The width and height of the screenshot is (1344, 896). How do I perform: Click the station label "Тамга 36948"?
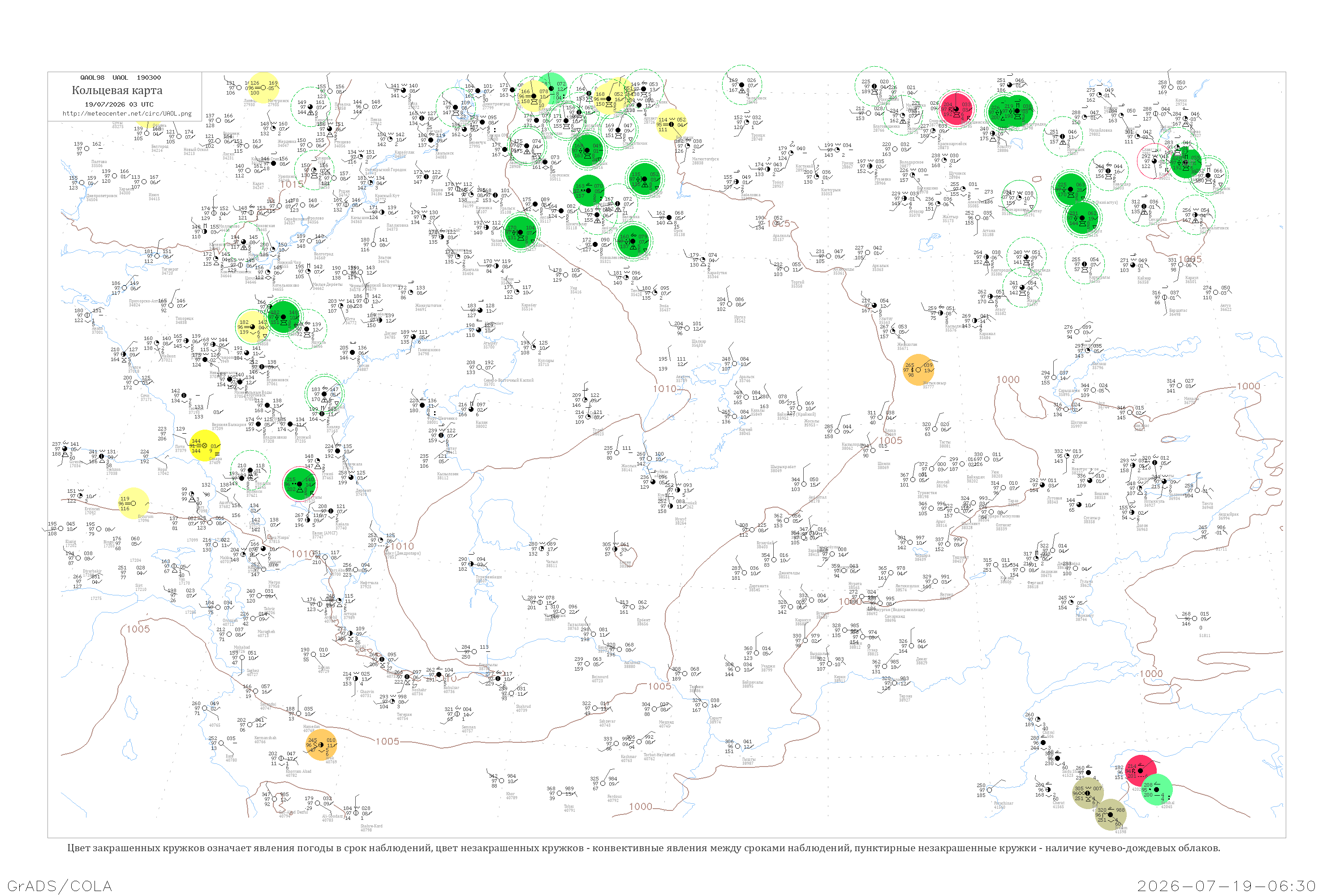click(1207, 506)
